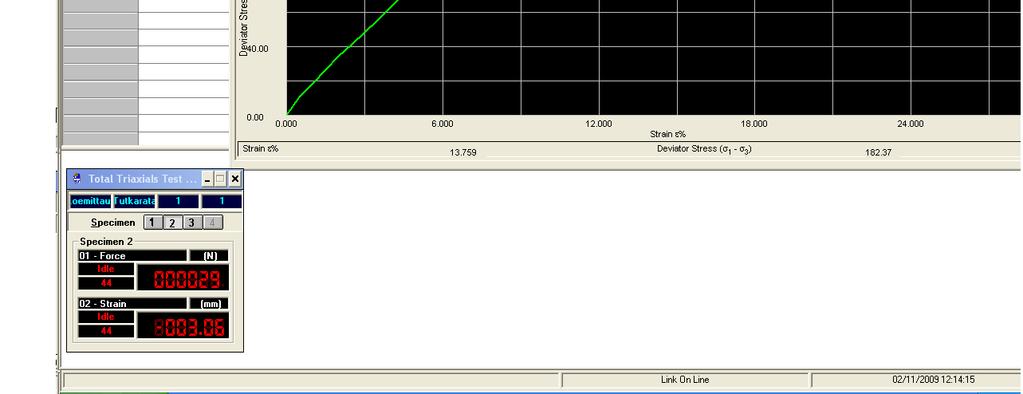Select Specimen 1 button
This screenshot has height=394, width=1023.
click(152, 222)
